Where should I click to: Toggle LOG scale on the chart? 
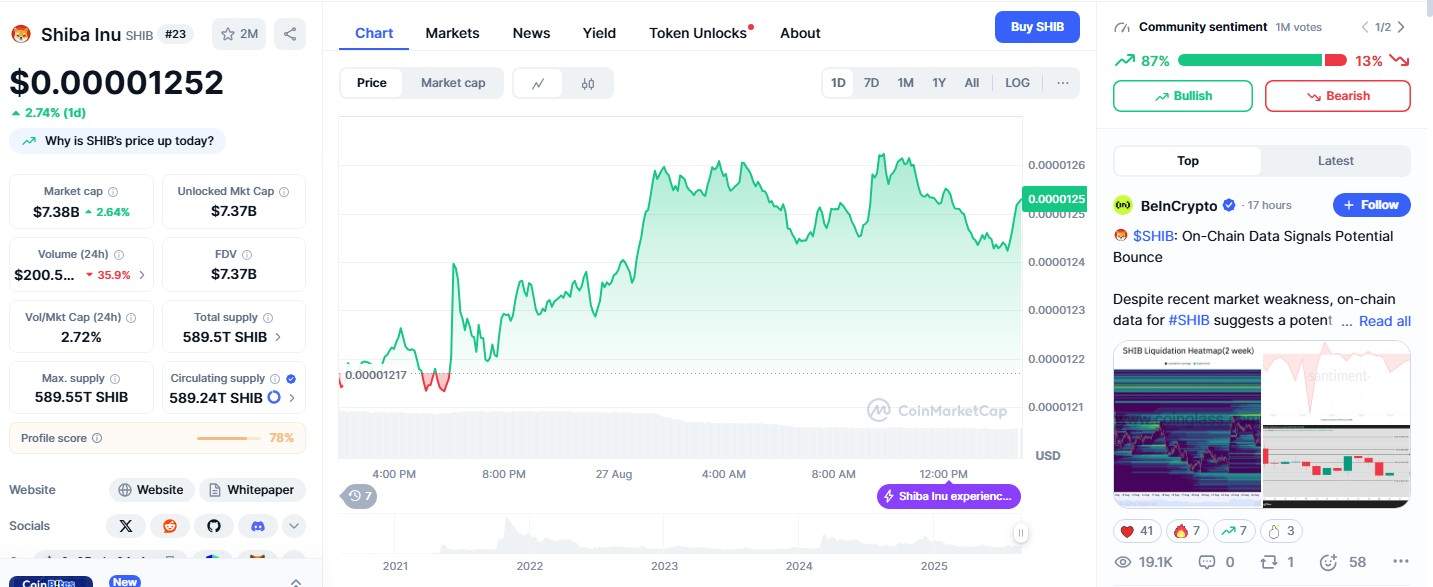point(1017,83)
